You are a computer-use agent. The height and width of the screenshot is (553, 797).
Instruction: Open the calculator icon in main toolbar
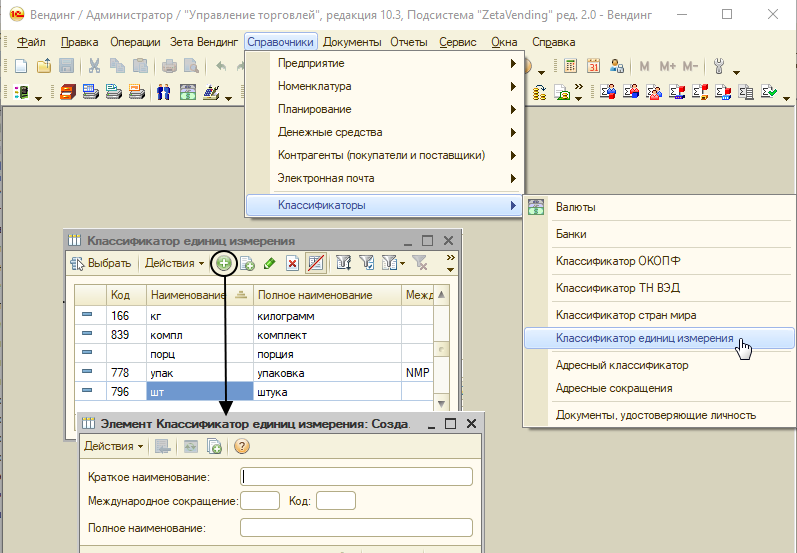[570, 66]
